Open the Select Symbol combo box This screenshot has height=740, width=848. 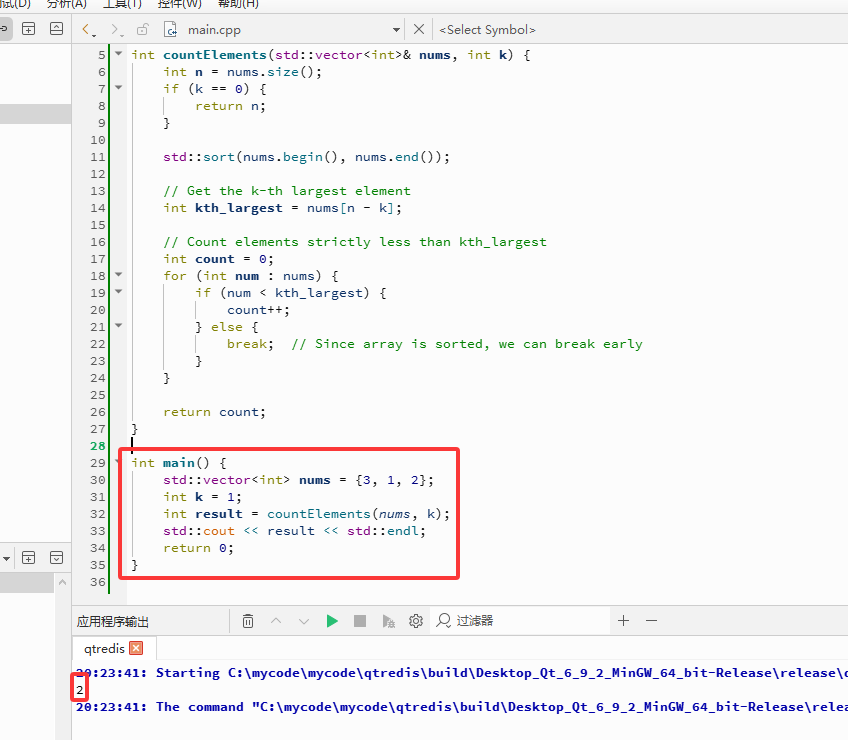point(487,30)
